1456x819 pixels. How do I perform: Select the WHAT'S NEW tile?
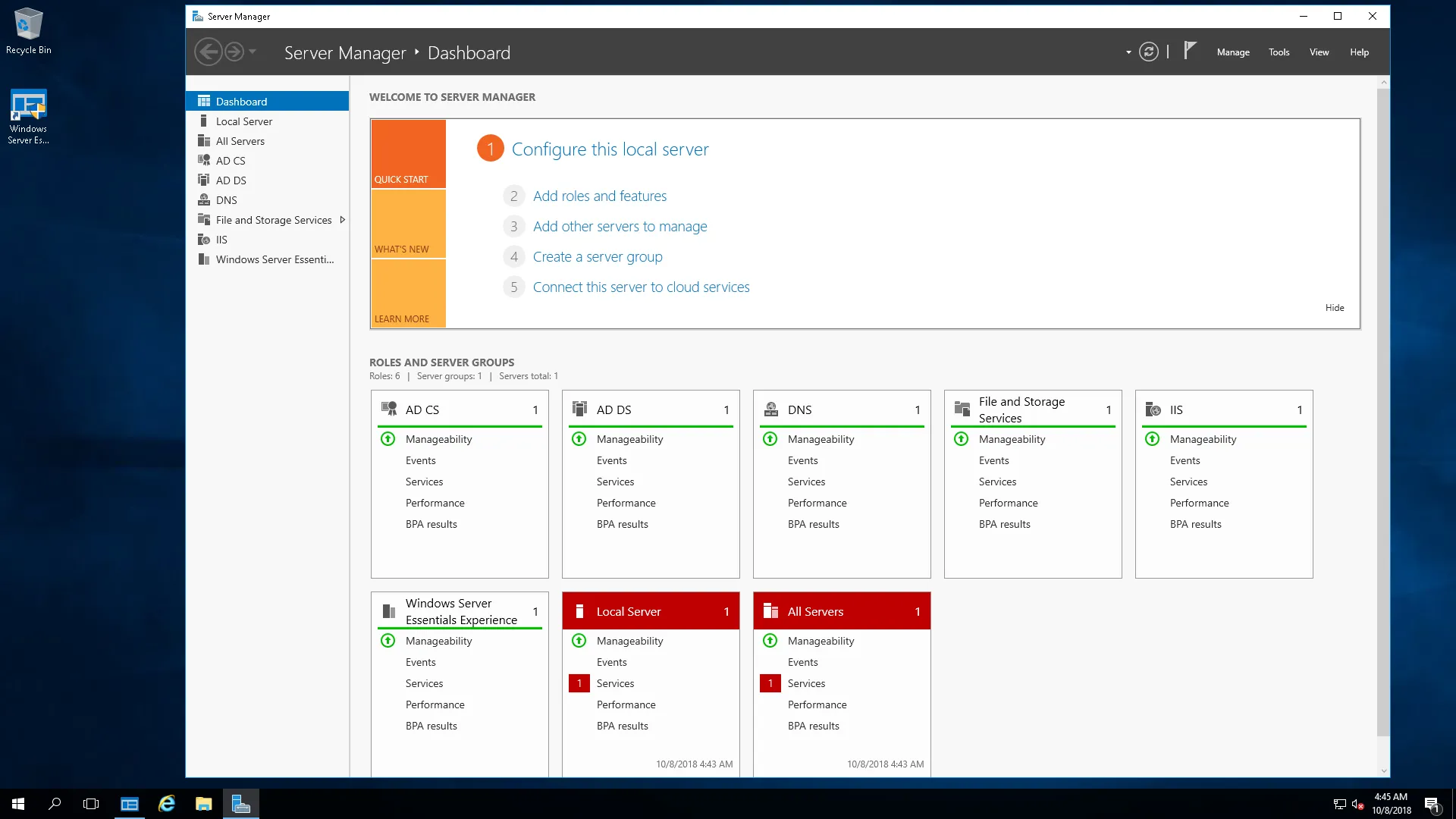(409, 224)
